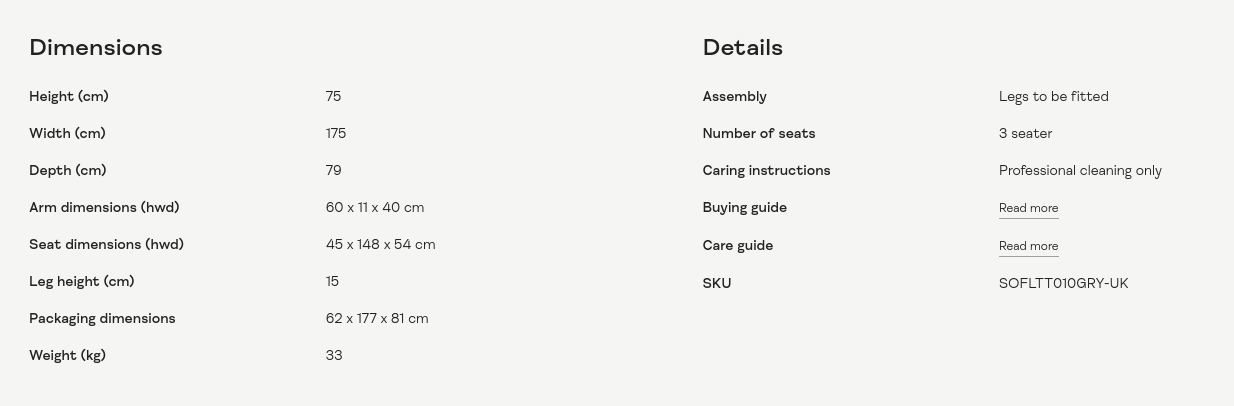
Task: Click the Details heading
Action: 742,48
